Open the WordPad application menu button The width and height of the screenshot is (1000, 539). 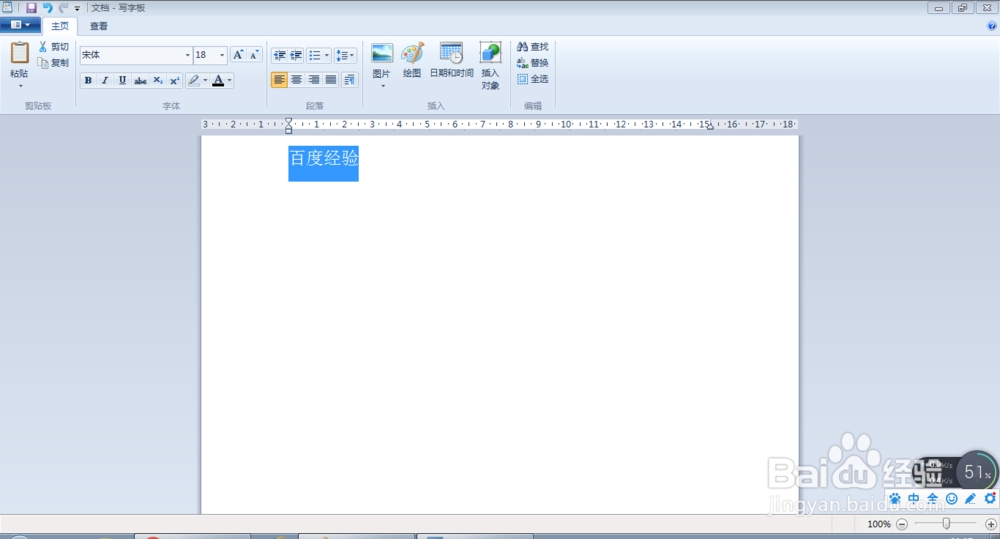pos(20,25)
